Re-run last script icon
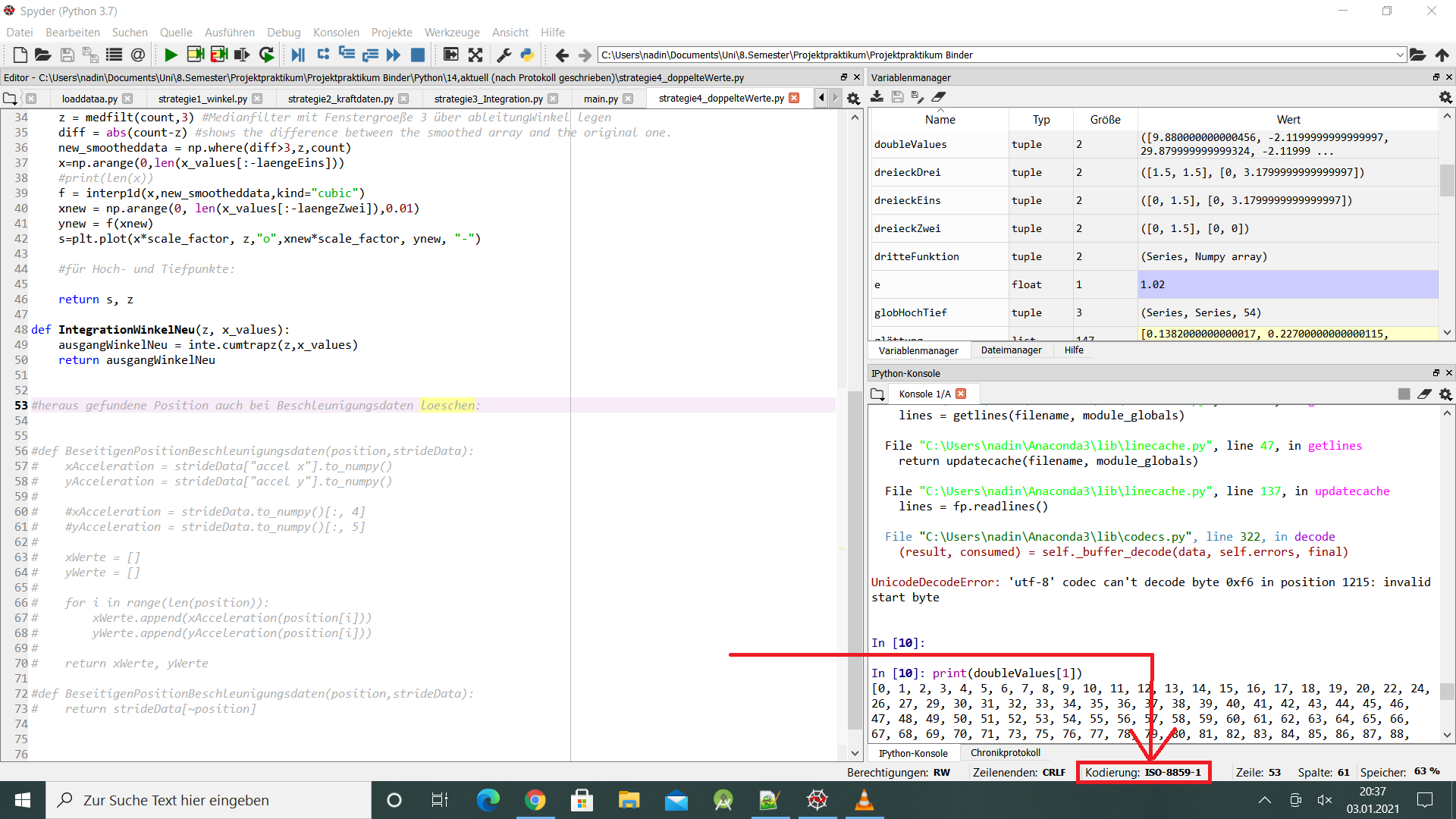The image size is (1456, 819). click(266, 55)
